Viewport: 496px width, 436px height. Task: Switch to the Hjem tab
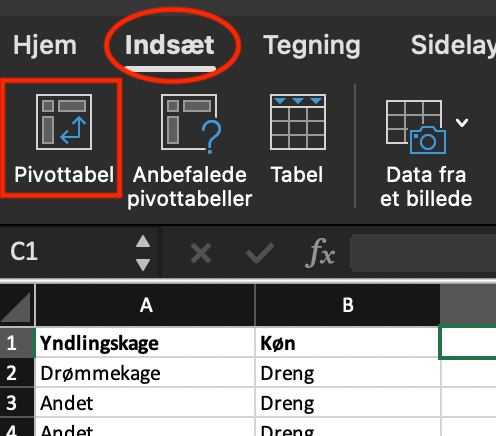point(45,45)
